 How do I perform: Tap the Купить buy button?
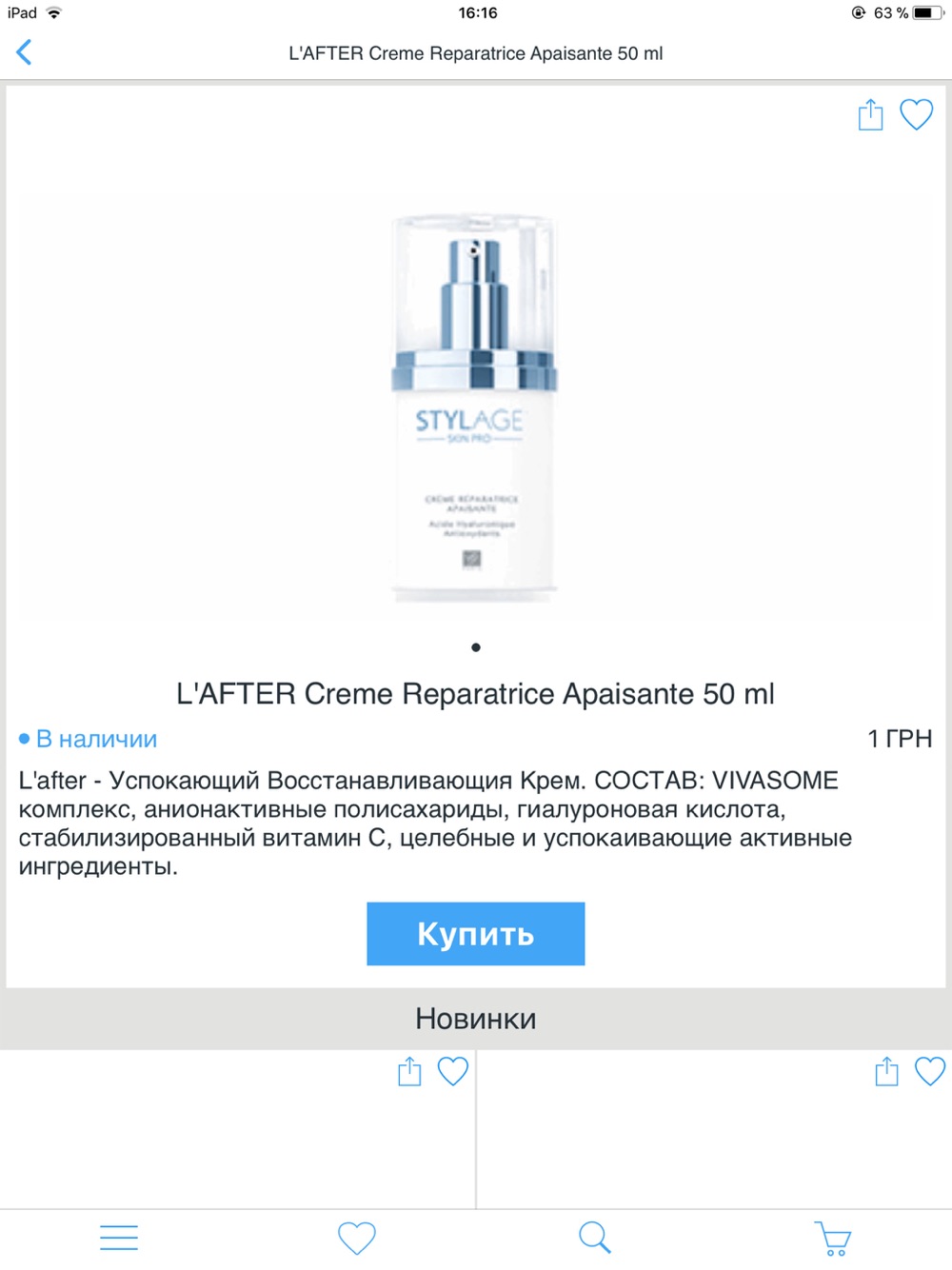476,934
